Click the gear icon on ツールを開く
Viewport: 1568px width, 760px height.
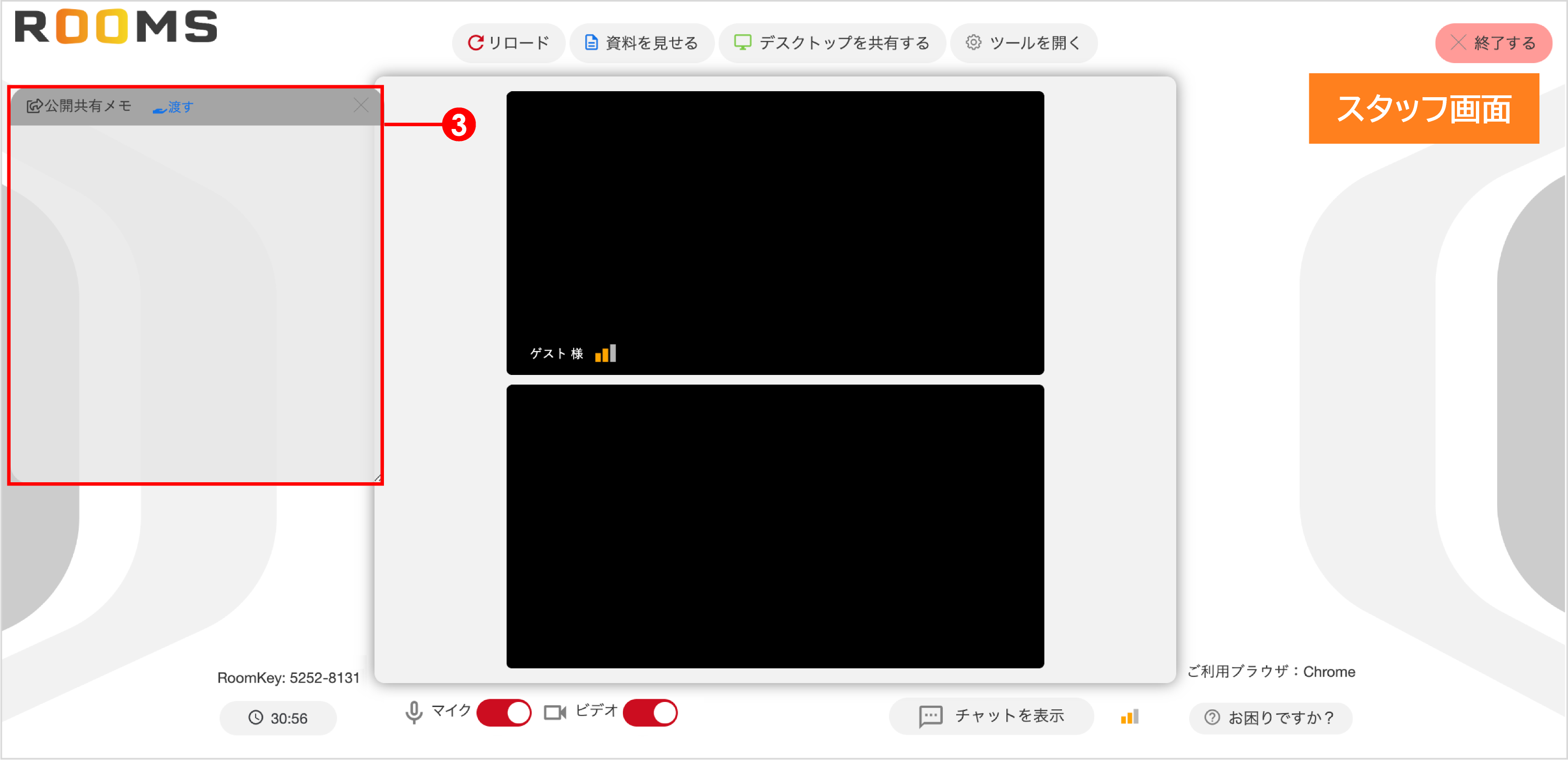[x=974, y=43]
